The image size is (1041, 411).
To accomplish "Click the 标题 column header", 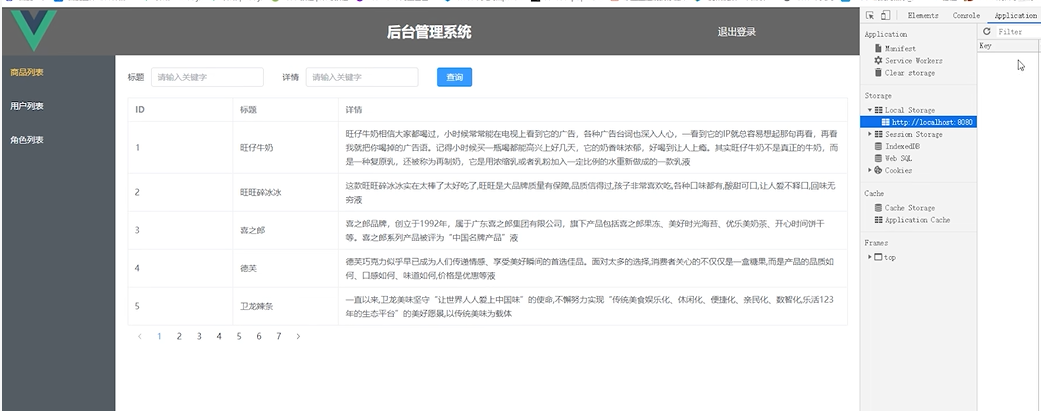I will (x=285, y=110).
